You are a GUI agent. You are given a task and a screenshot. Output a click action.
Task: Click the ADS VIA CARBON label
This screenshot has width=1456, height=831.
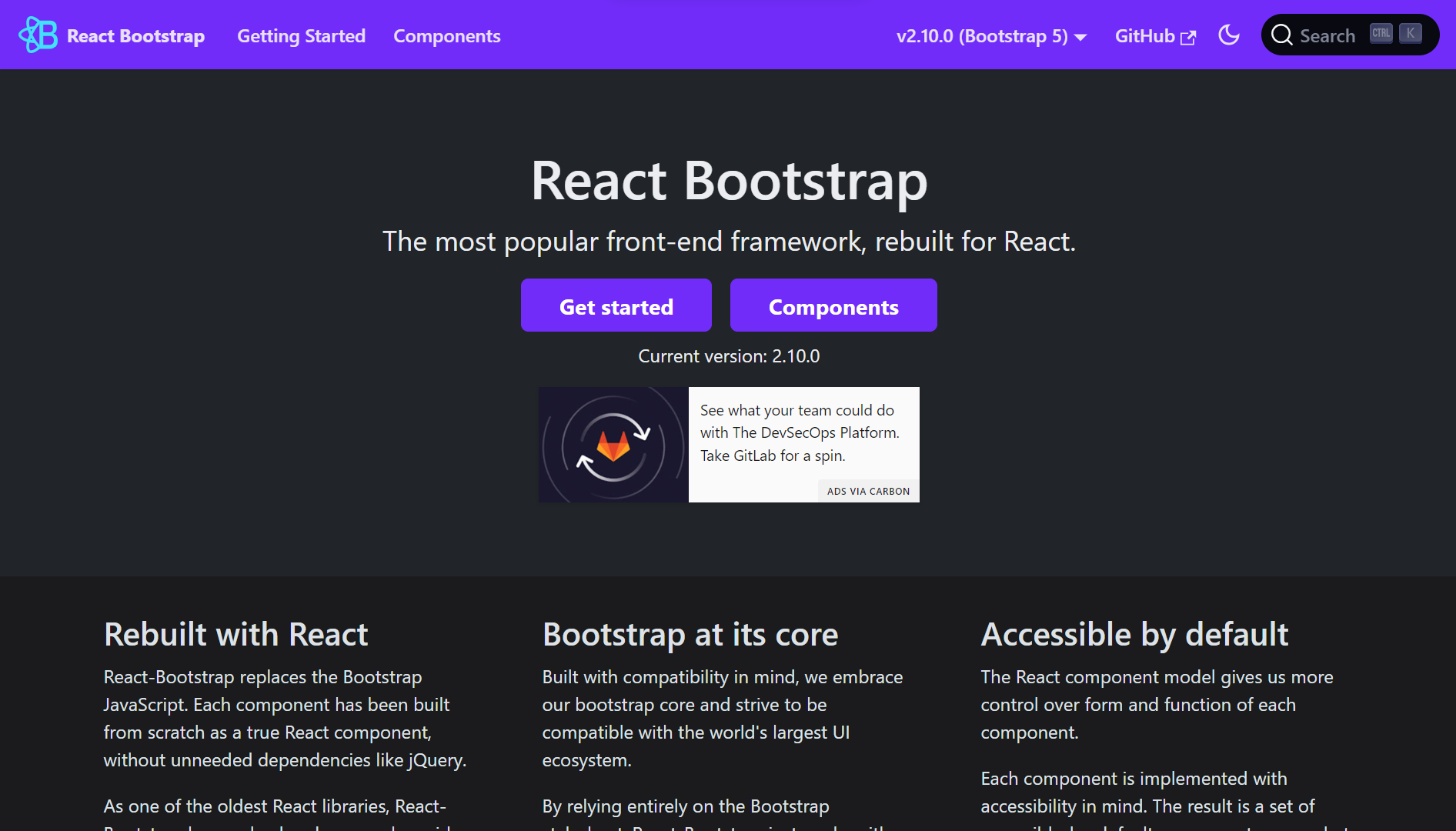pos(868,491)
